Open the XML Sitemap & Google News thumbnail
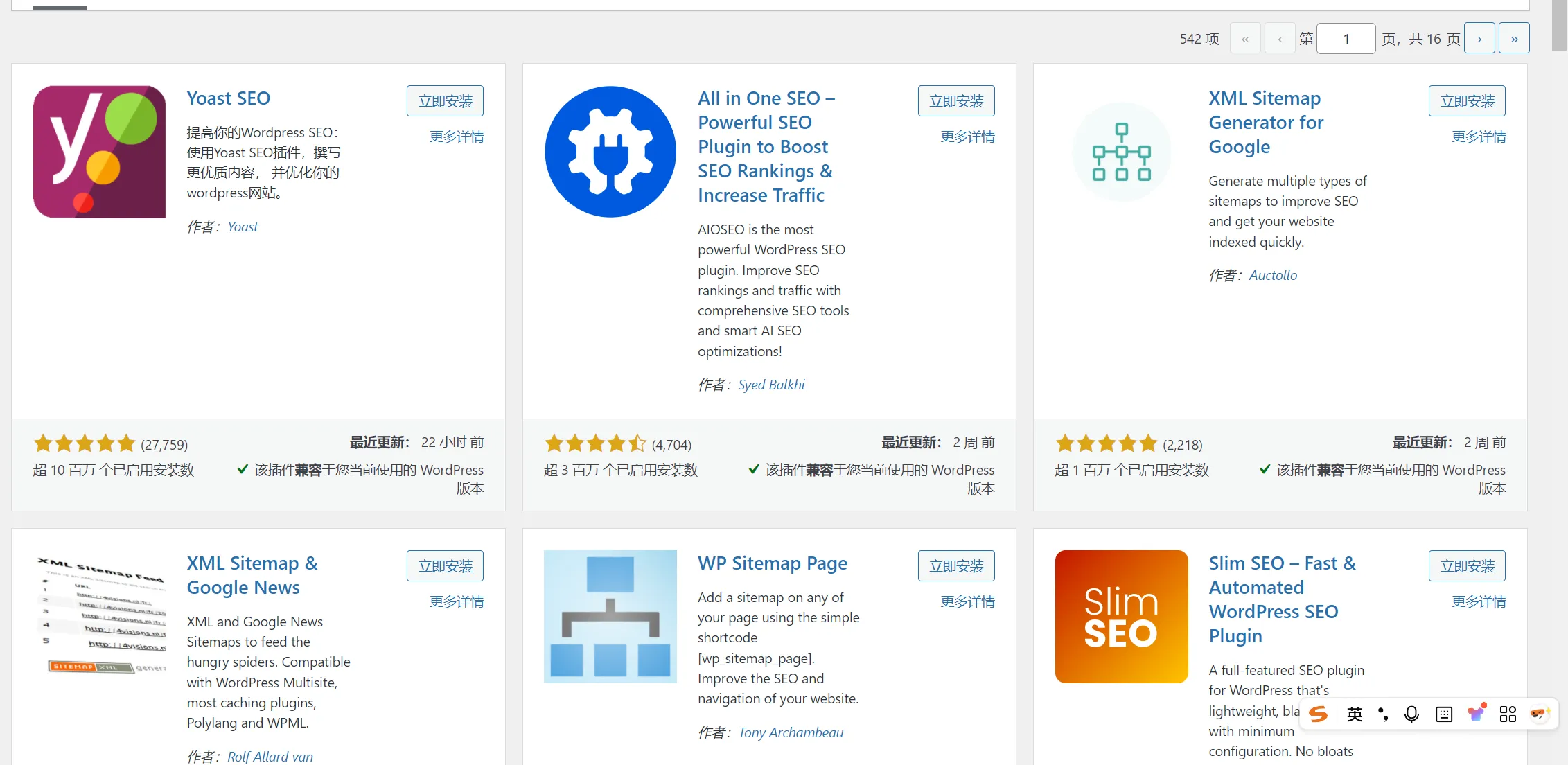The width and height of the screenshot is (1568, 765). [x=99, y=616]
